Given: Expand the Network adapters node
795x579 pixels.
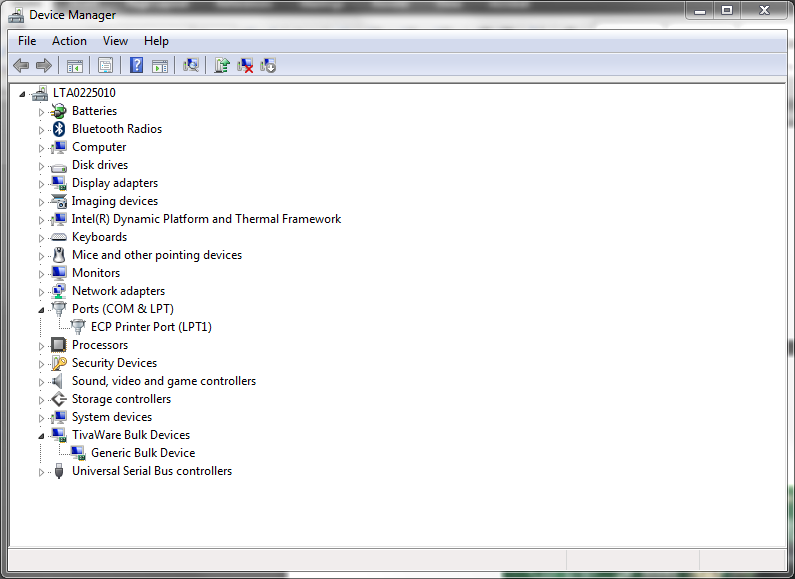Looking at the screenshot, I should (x=41, y=292).
